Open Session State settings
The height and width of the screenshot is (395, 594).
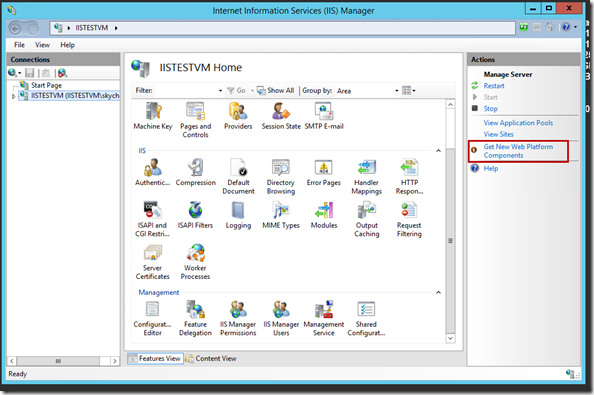(x=281, y=116)
